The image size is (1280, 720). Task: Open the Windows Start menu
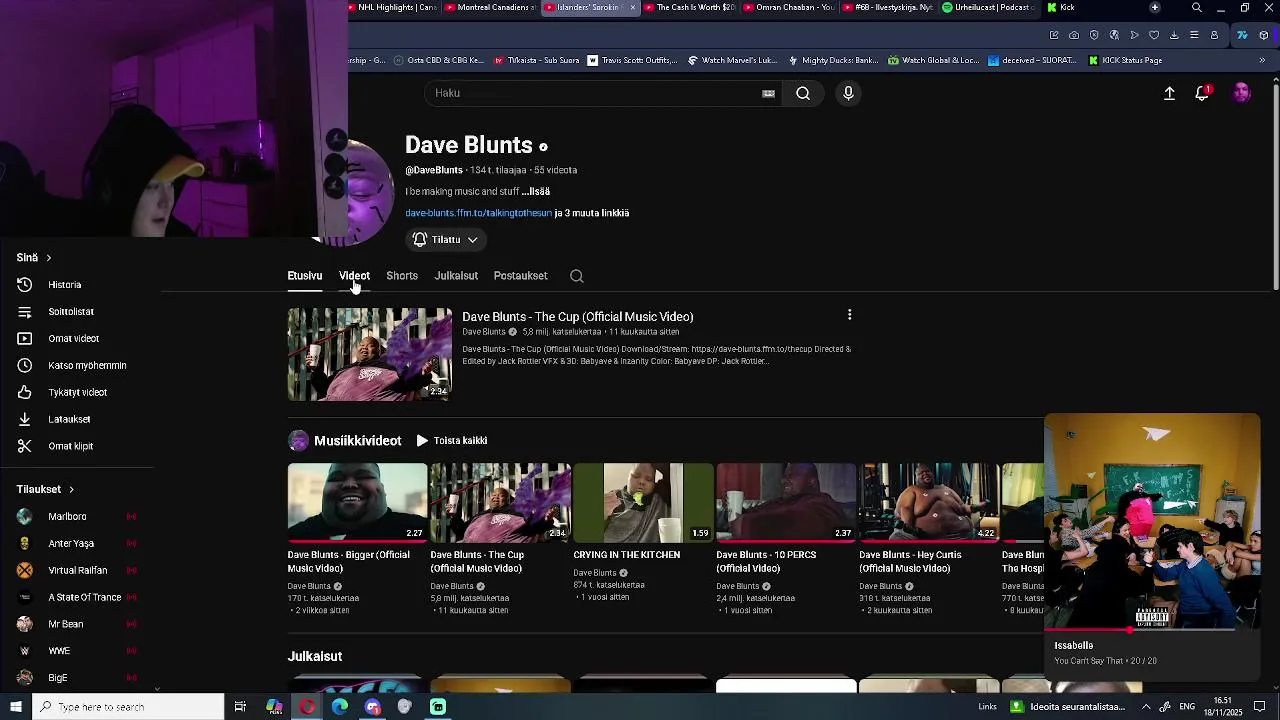click(16, 707)
